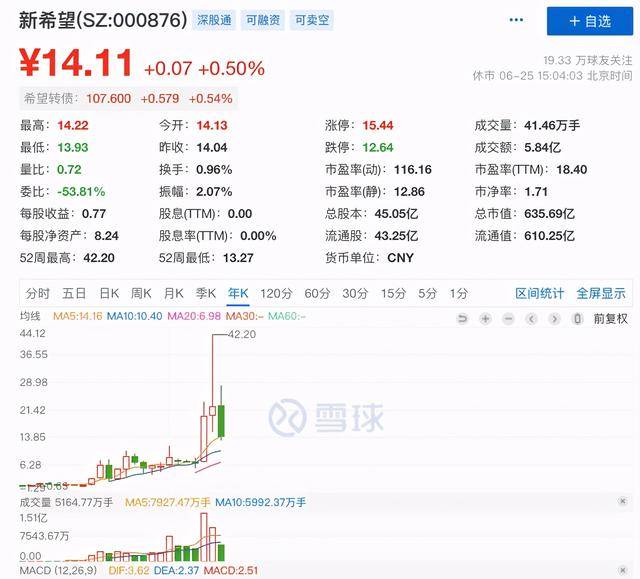Image resolution: width=640 pixels, height=579 pixels.
Task: Click the MACD (12,26,9) indicator label
Action: coord(58,570)
